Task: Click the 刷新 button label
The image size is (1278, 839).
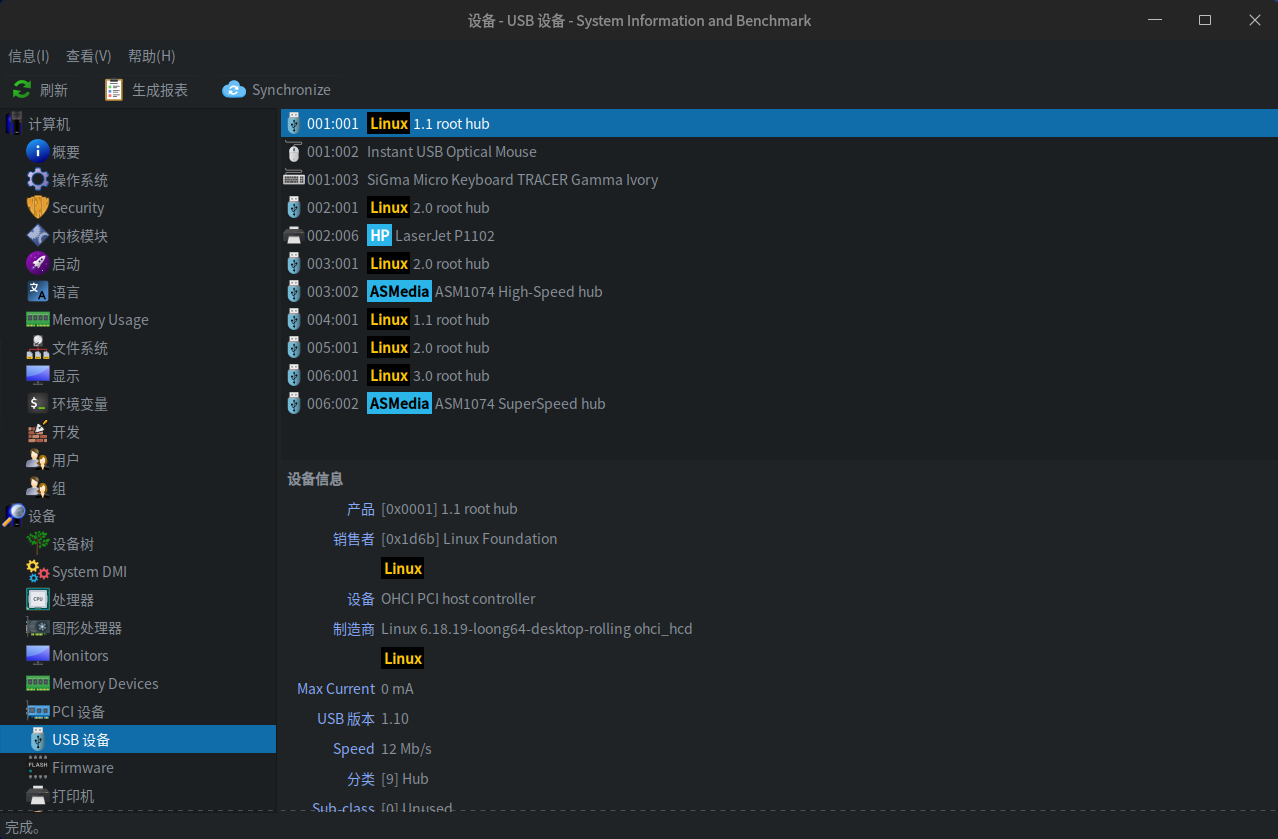Action: 54,90
